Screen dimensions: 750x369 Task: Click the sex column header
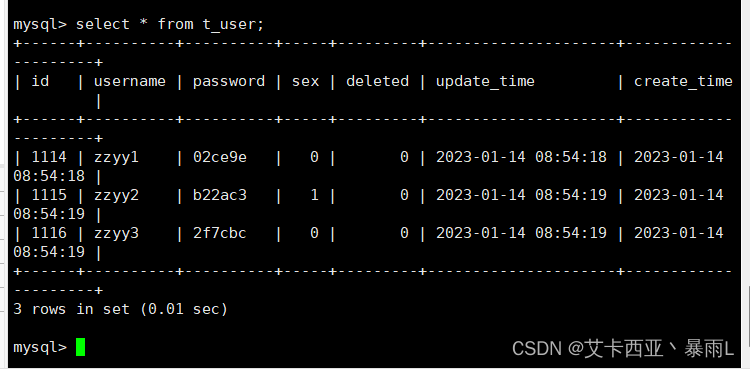[305, 81]
